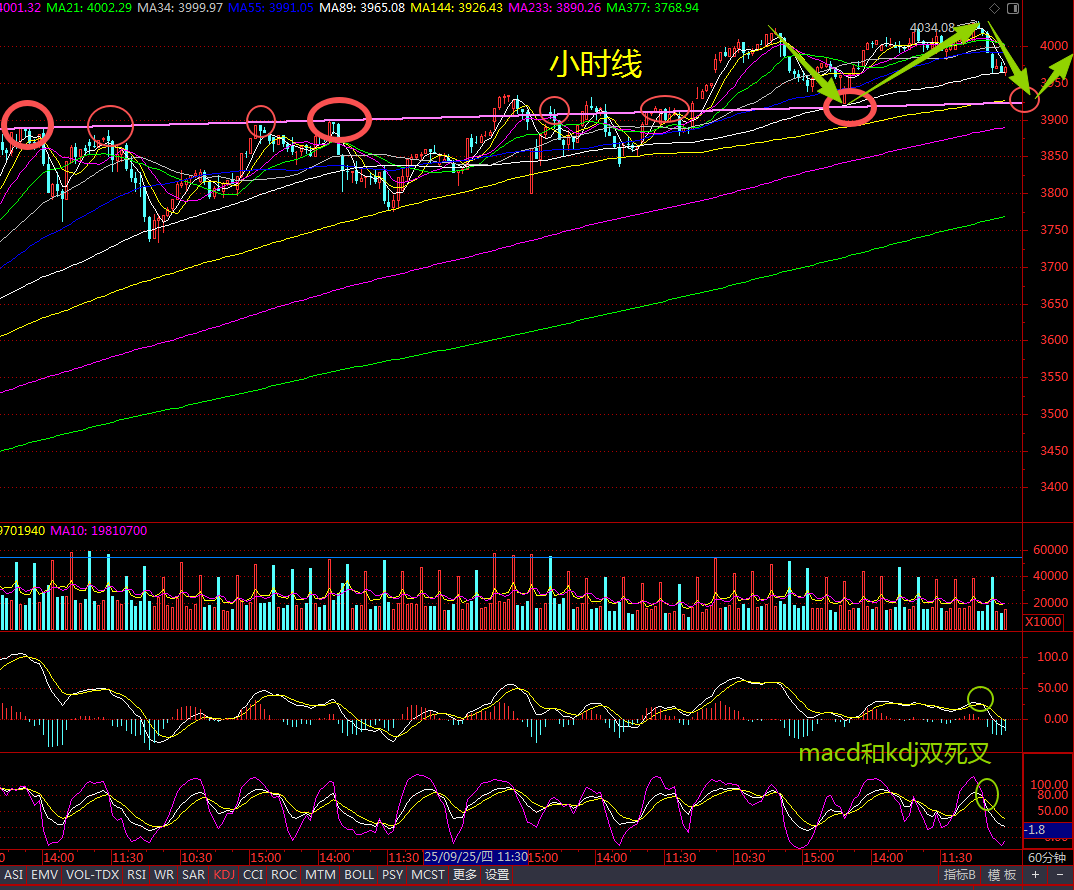
Task: Switch indicator to RSI
Action: click(x=136, y=875)
